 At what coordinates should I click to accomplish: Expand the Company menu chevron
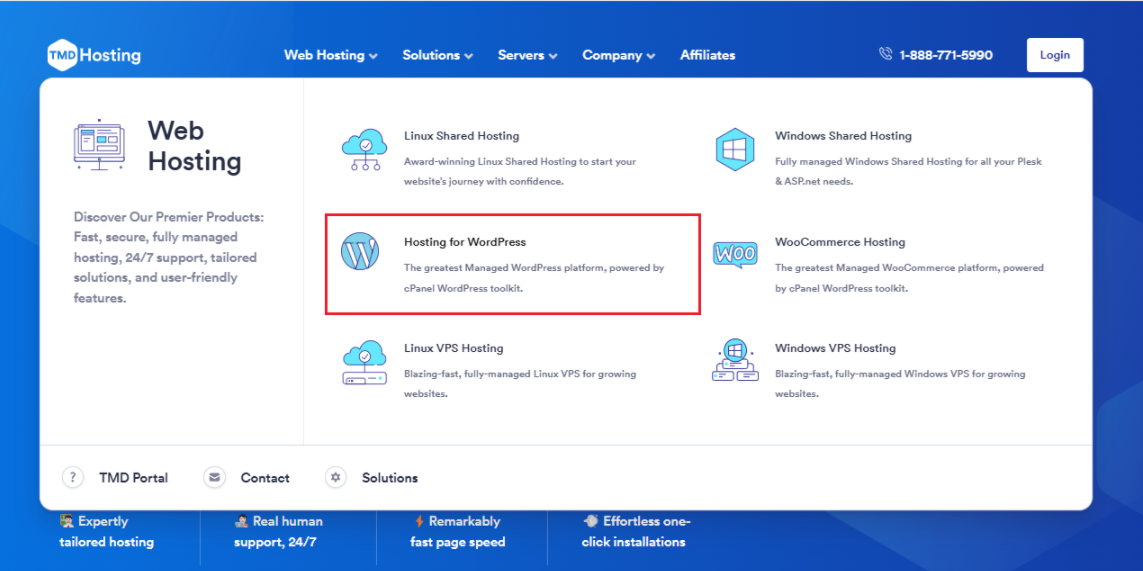650,56
